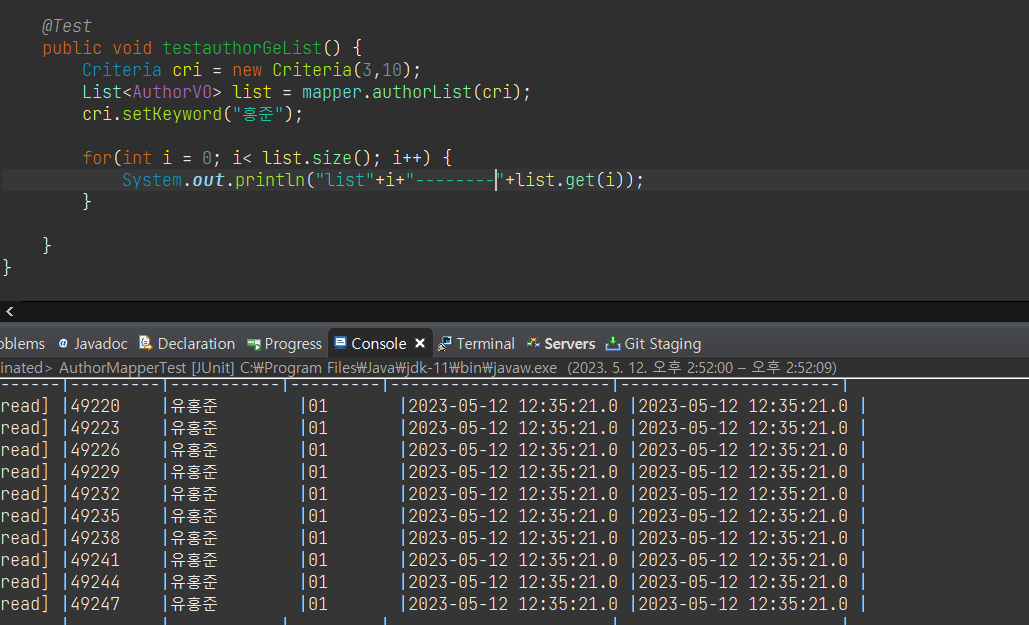Viewport: 1029px width, 625px height.
Task: Click the Javadoc tab icon
Action: [64, 343]
